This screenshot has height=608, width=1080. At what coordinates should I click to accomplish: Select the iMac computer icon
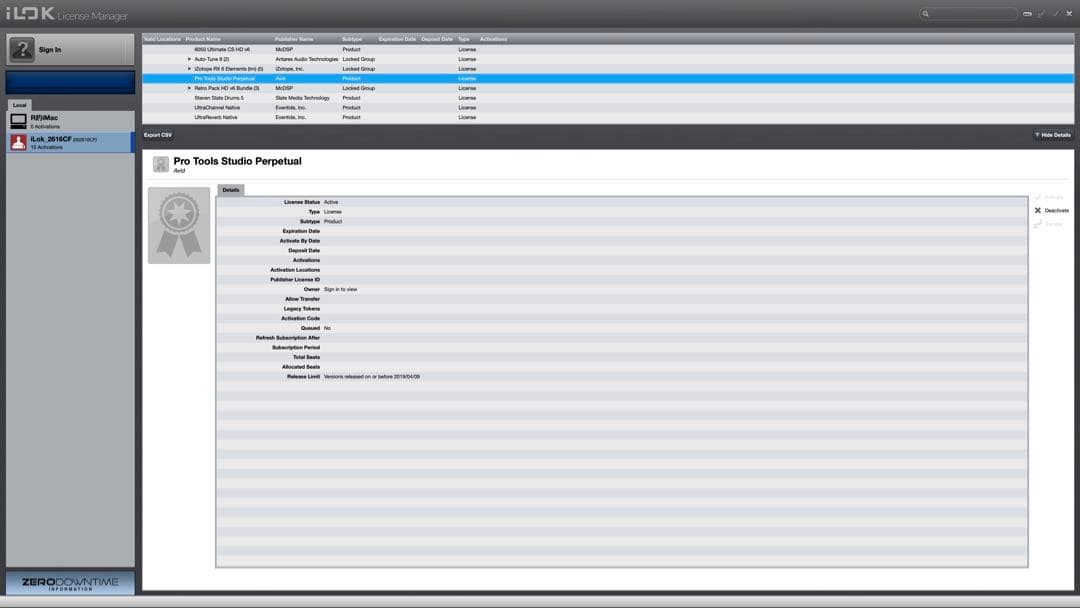[18, 121]
